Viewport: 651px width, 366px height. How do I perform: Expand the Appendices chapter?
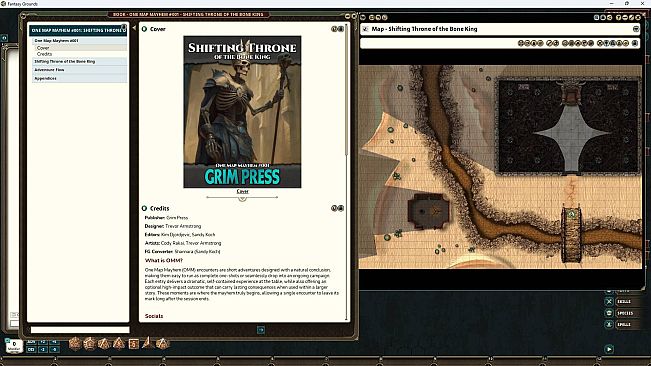tap(80, 78)
